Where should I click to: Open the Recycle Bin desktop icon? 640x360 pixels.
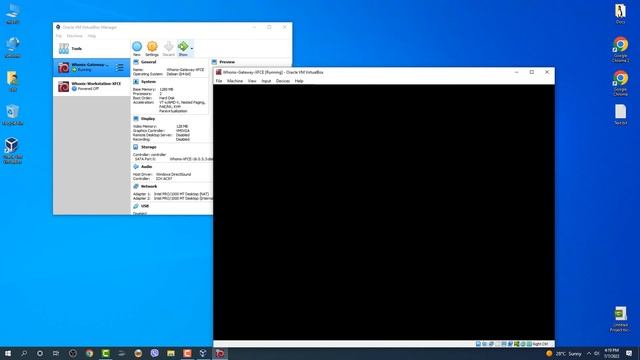(12, 115)
